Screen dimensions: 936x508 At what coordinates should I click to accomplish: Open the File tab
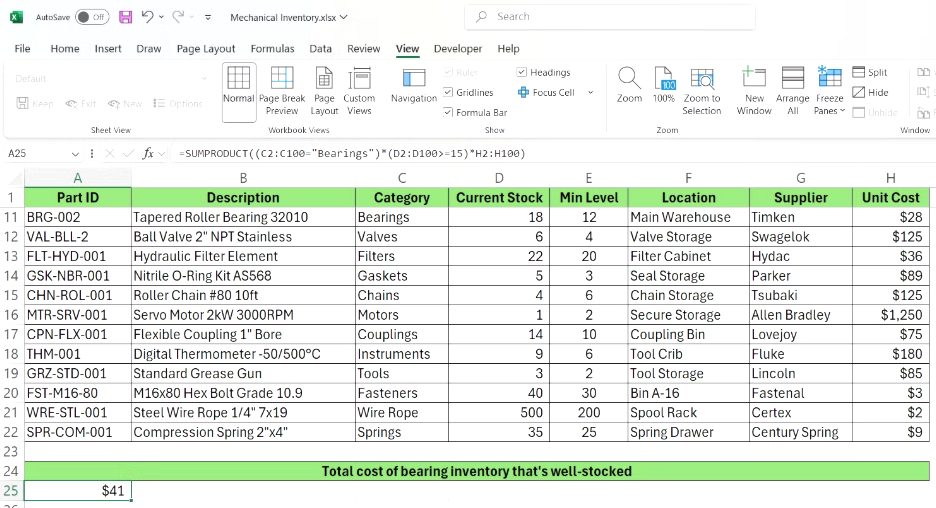tap(22, 48)
